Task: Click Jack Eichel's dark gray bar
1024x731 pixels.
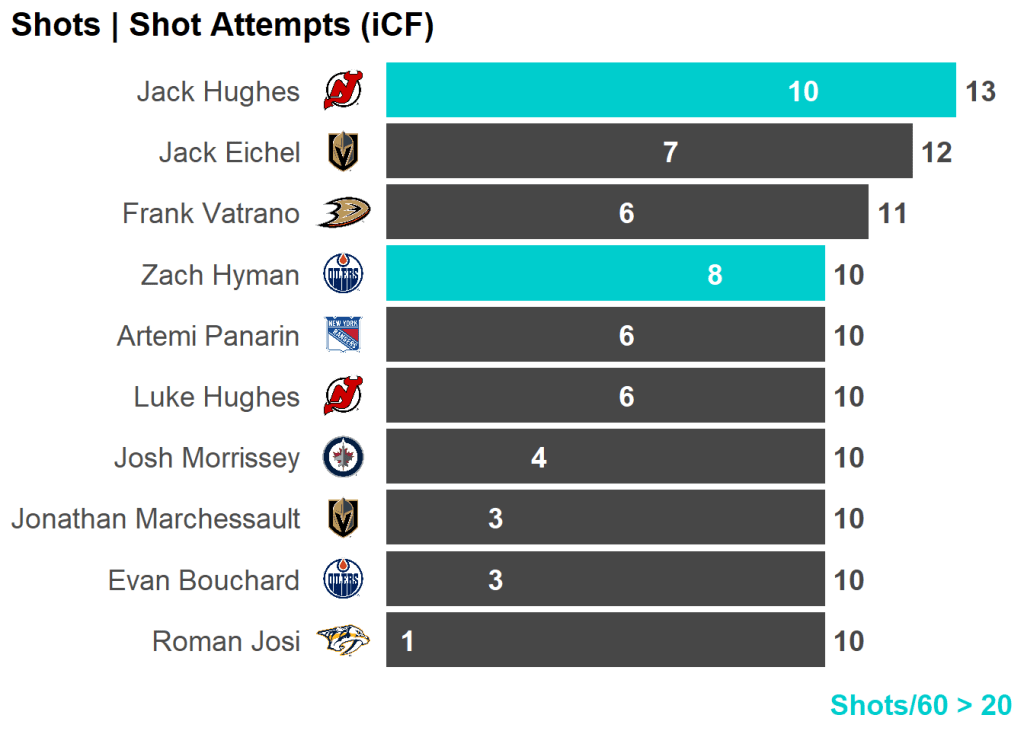Action: 648,152
